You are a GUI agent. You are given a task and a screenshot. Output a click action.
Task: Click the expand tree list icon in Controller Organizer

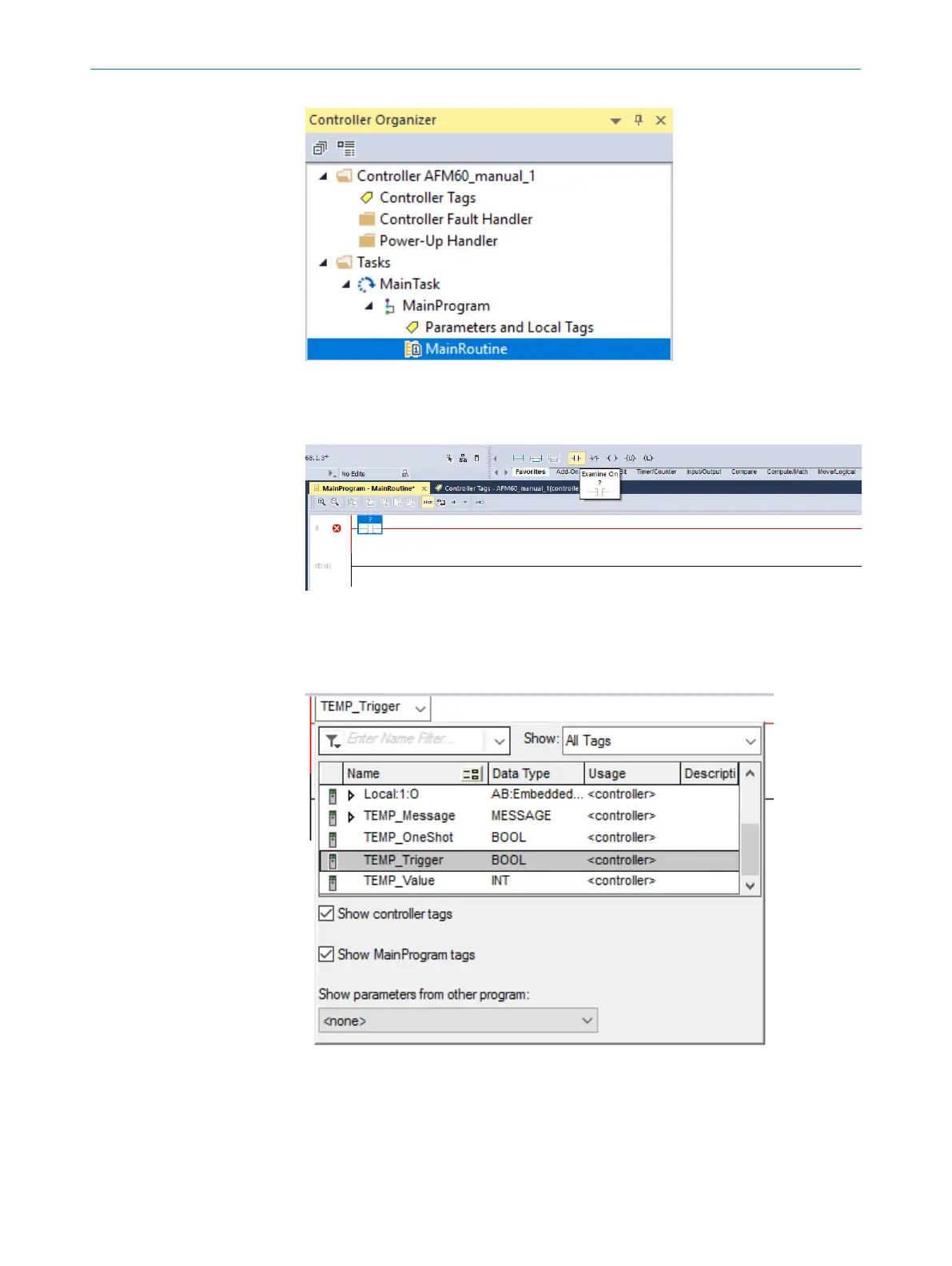click(346, 148)
